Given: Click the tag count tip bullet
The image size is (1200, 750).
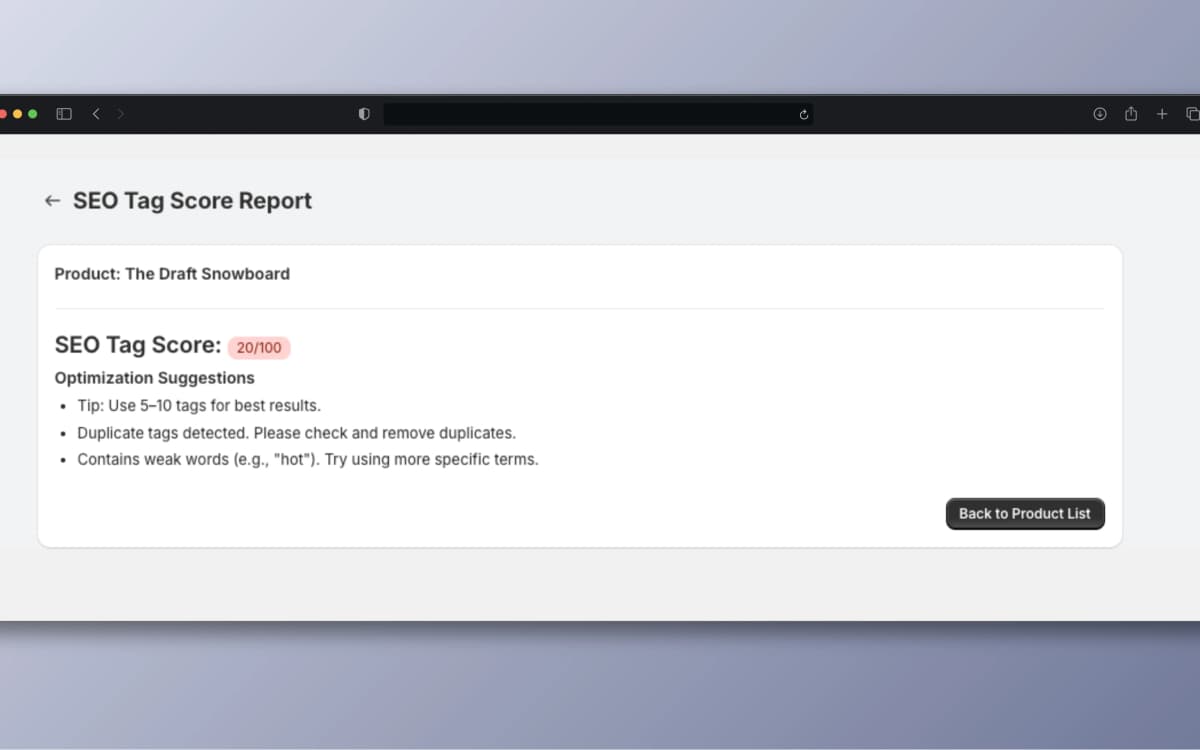Looking at the screenshot, I should click(x=199, y=405).
